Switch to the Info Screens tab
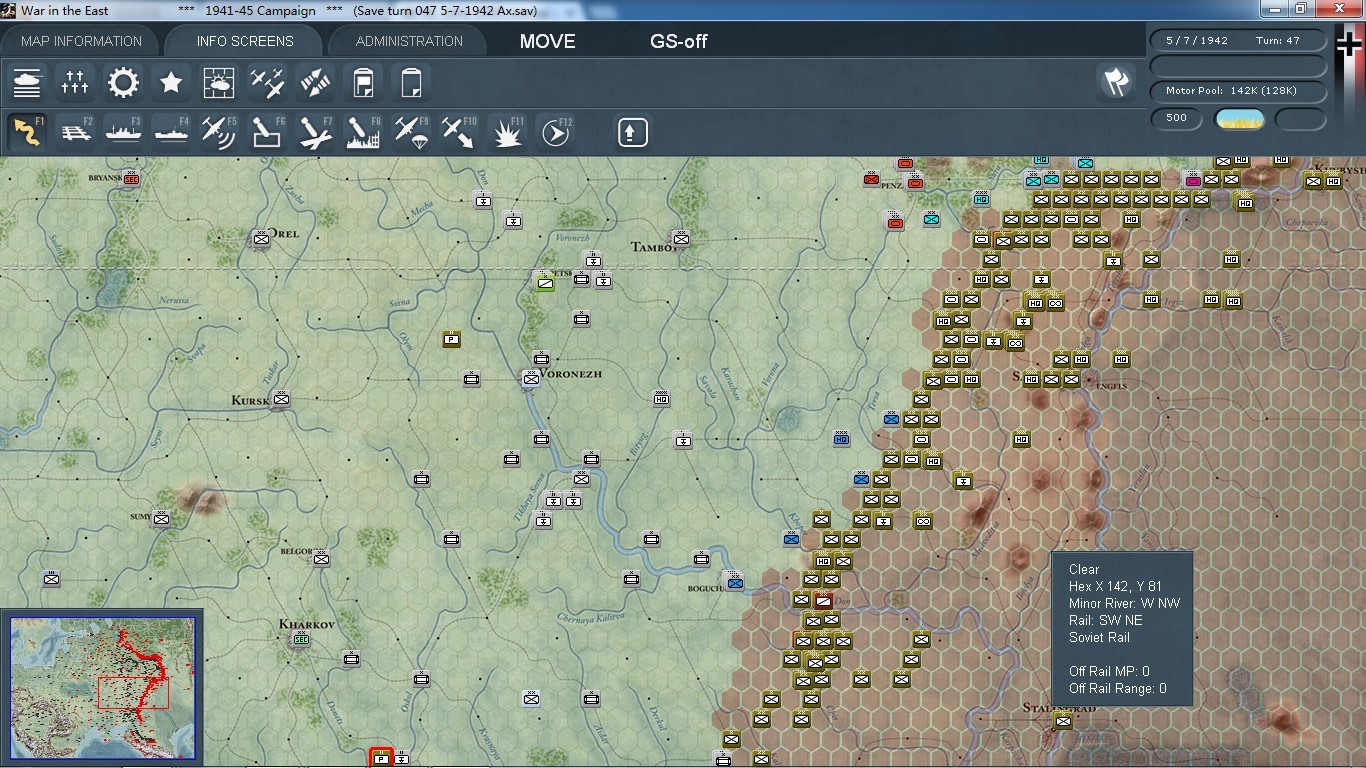Viewport: 1366px width, 768px height. pos(245,41)
